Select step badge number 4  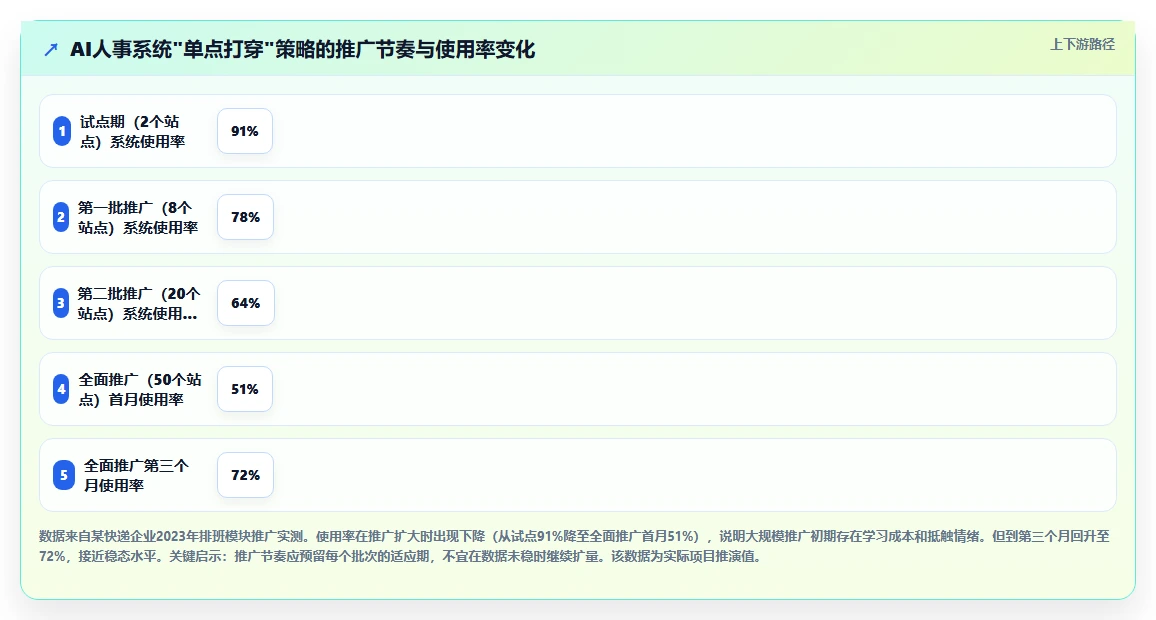tap(61, 389)
